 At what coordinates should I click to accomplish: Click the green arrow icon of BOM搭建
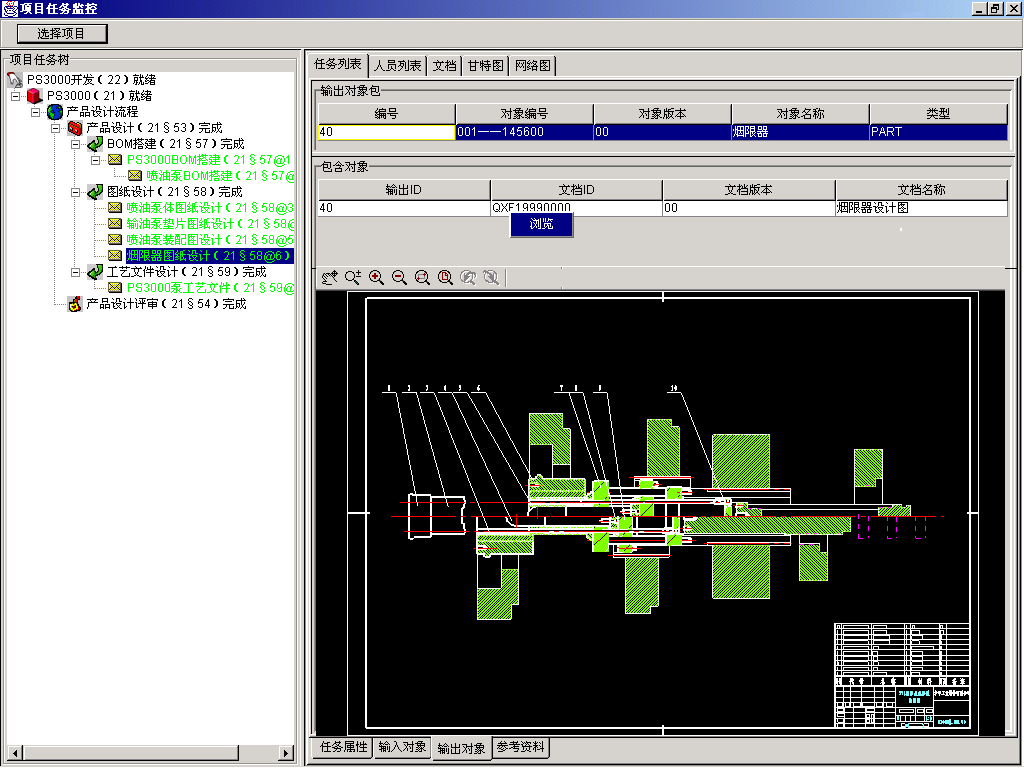pyautogui.click(x=95, y=144)
